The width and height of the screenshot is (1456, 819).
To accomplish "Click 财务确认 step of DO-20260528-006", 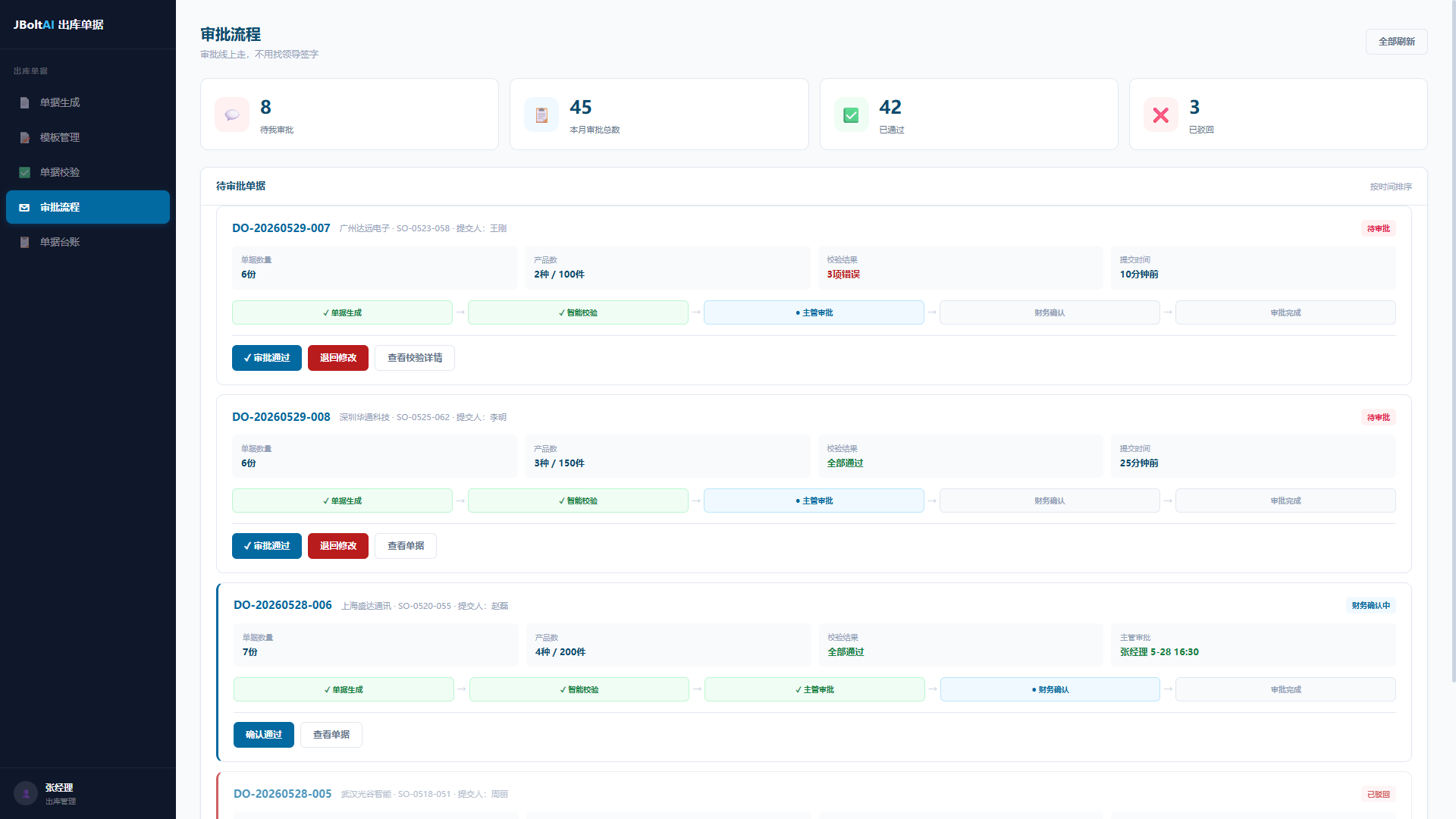I will [x=1050, y=689].
